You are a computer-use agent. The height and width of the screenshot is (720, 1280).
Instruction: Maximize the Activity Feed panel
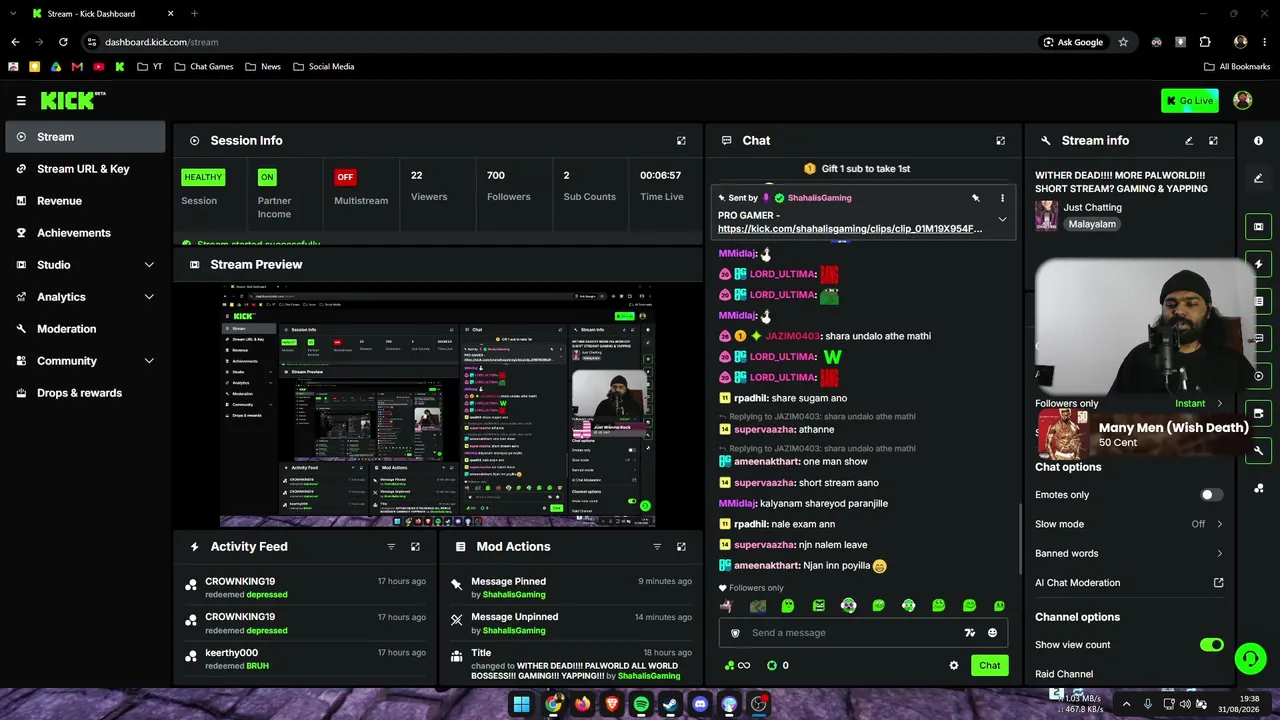click(415, 547)
